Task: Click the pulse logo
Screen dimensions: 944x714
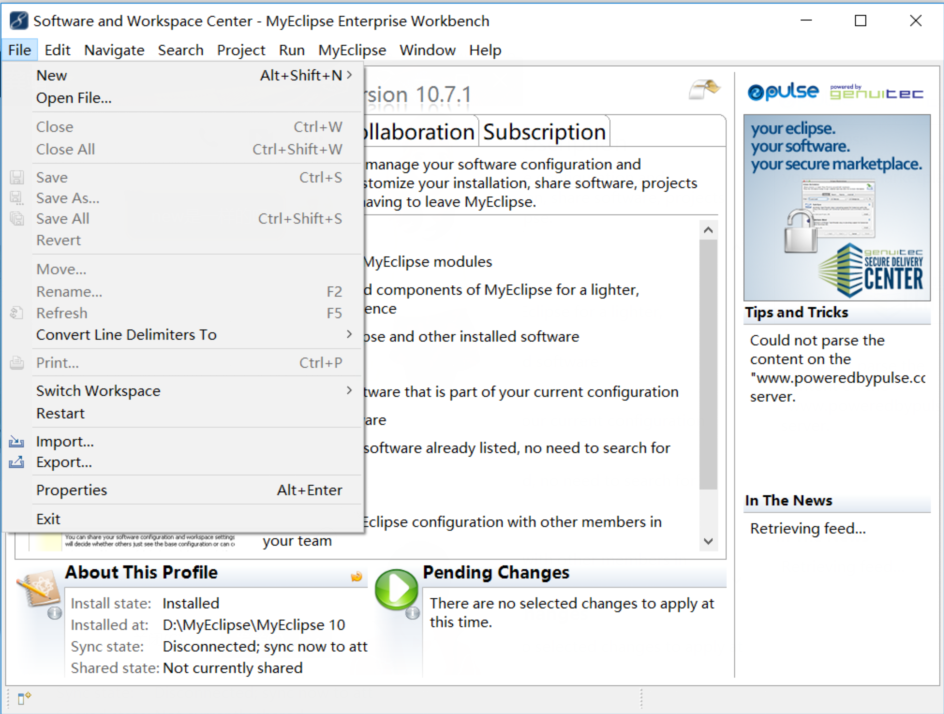Action: coord(783,92)
